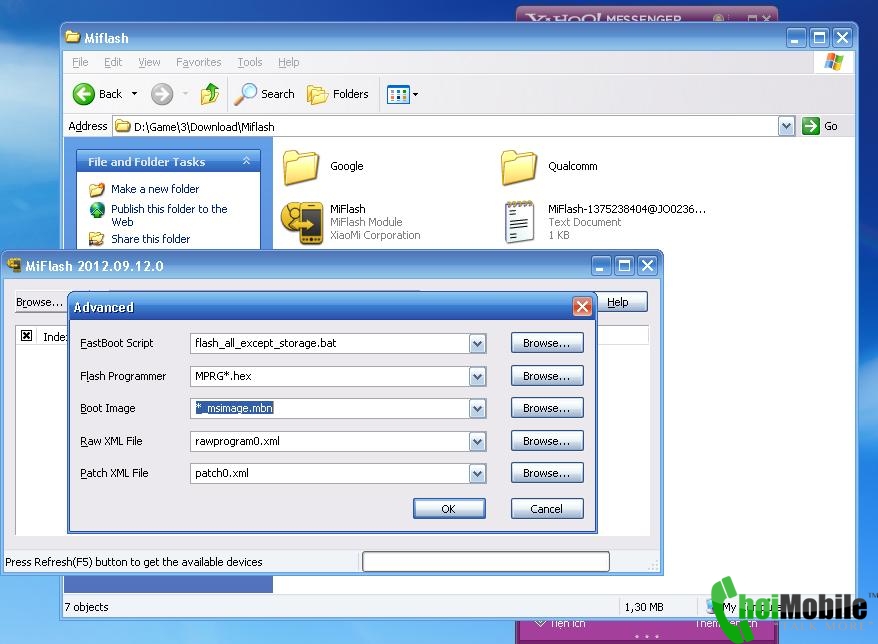Select the MiFlash text document icon

(519, 222)
